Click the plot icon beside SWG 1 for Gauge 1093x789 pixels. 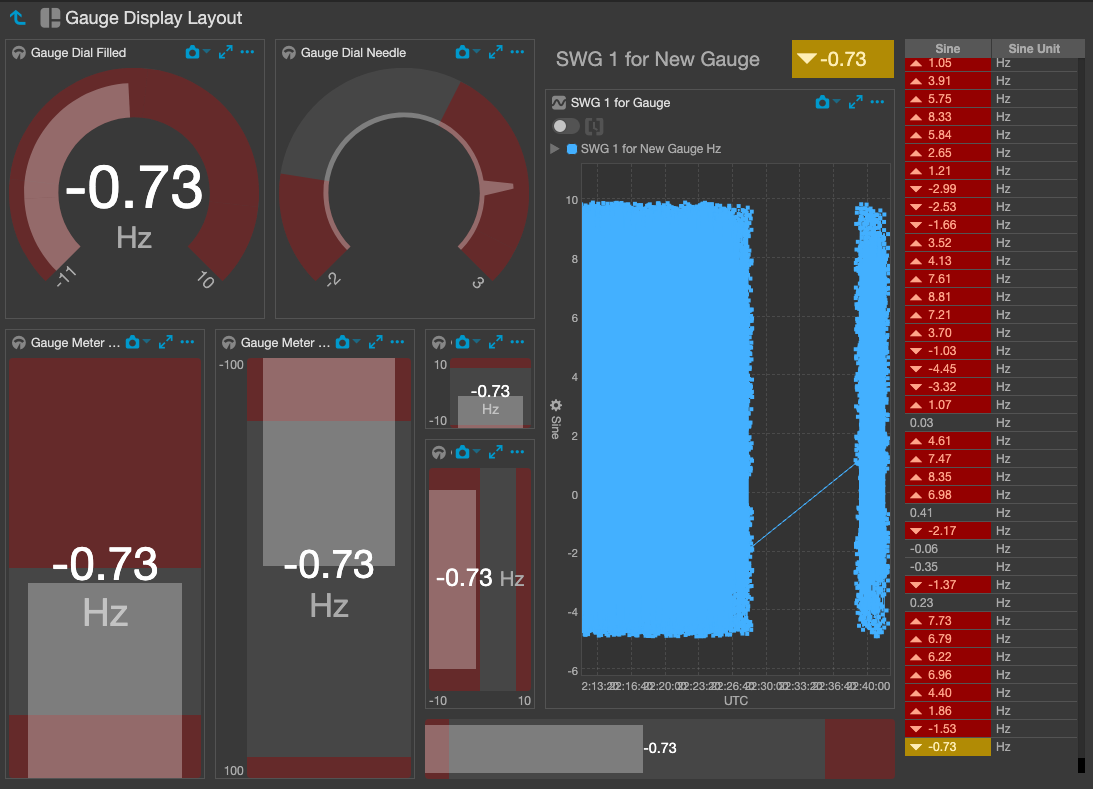tap(559, 102)
